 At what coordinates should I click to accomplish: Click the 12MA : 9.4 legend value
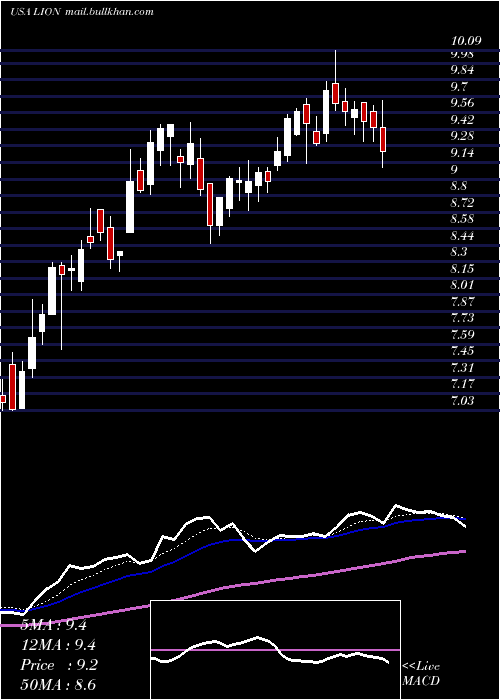pyautogui.click(x=58, y=645)
